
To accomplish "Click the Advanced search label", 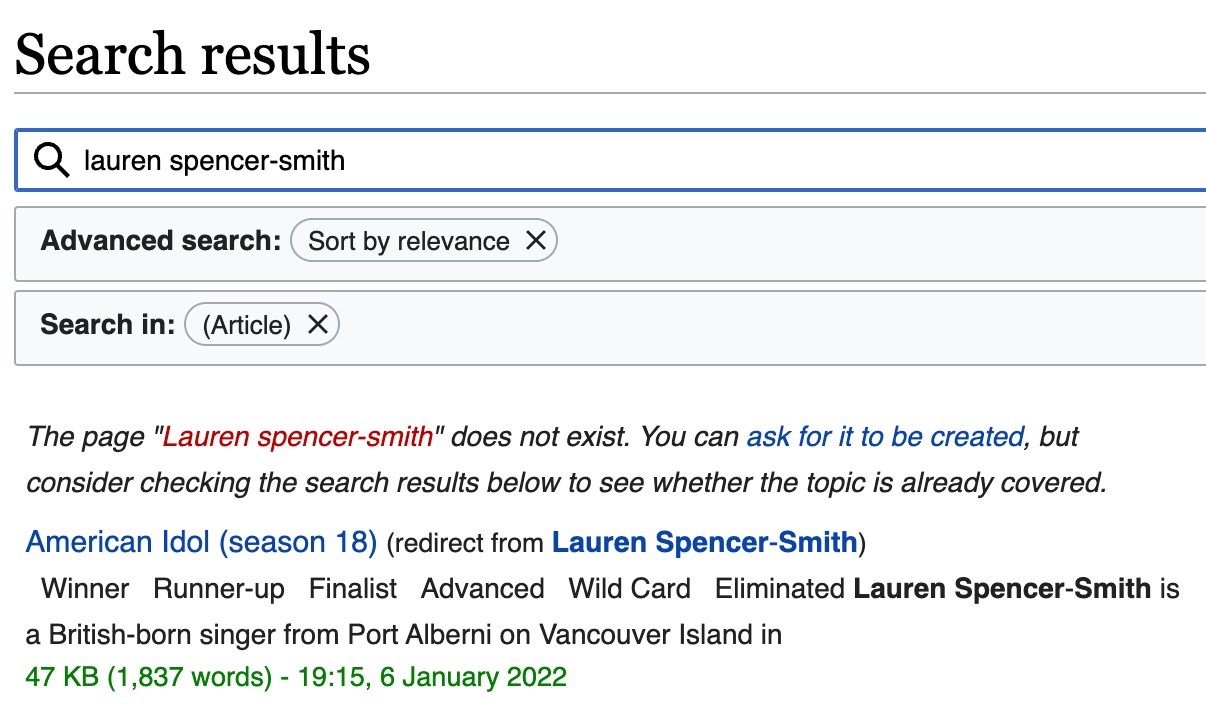I will tap(161, 241).
